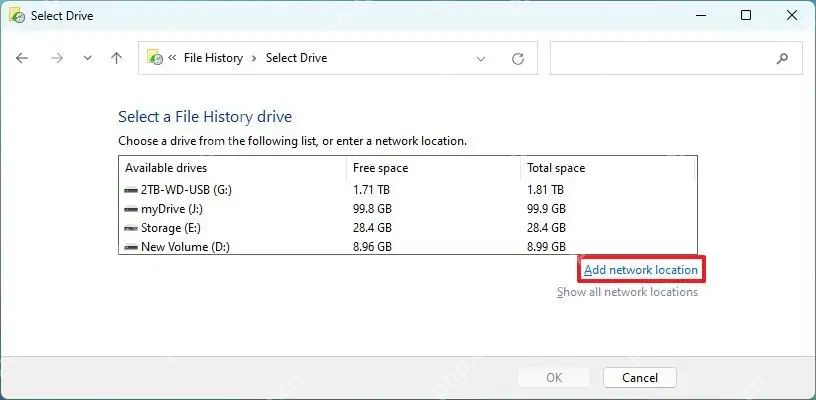Click the drive icon beside Storage (E:)
Viewport: 816px width, 400px height.
coord(131,228)
